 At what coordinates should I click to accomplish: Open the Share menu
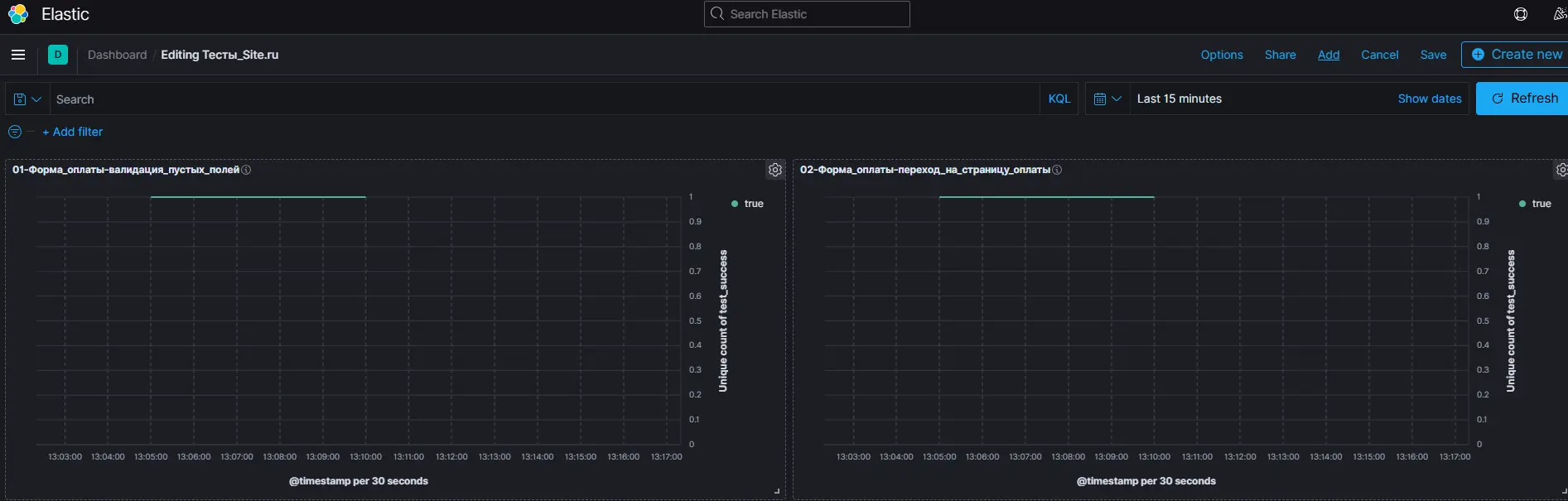point(1280,55)
